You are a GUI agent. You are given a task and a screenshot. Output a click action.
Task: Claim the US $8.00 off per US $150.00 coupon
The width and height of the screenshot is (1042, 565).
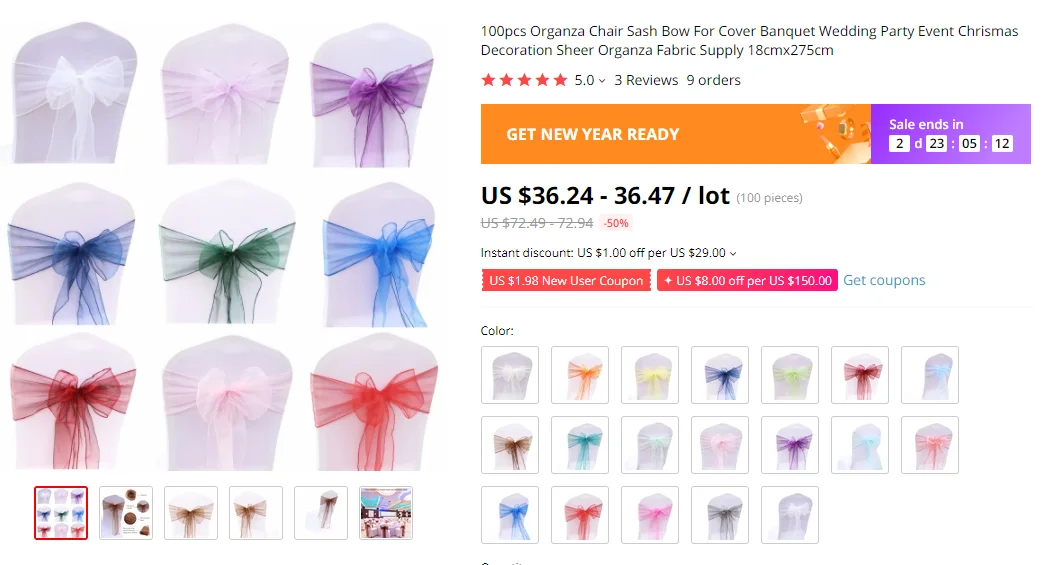(x=747, y=281)
